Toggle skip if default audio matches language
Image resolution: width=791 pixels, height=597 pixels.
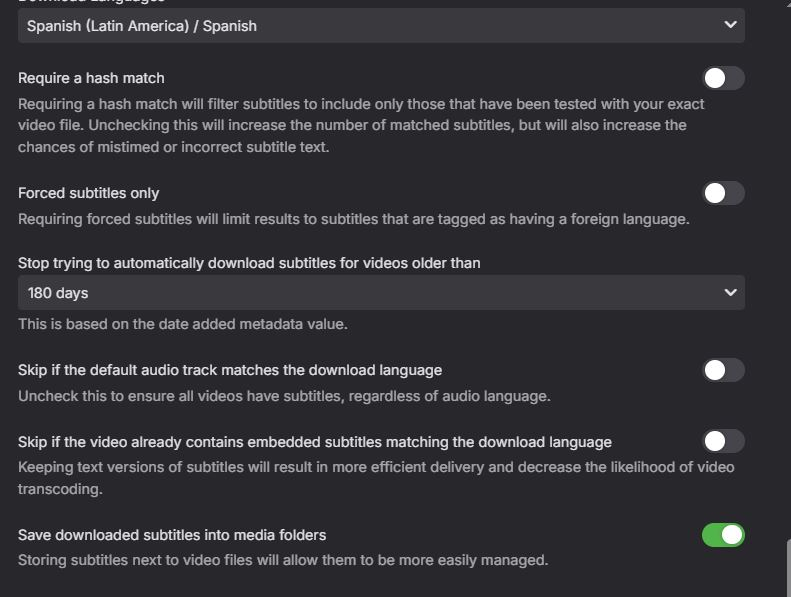[x=723, y=370]
